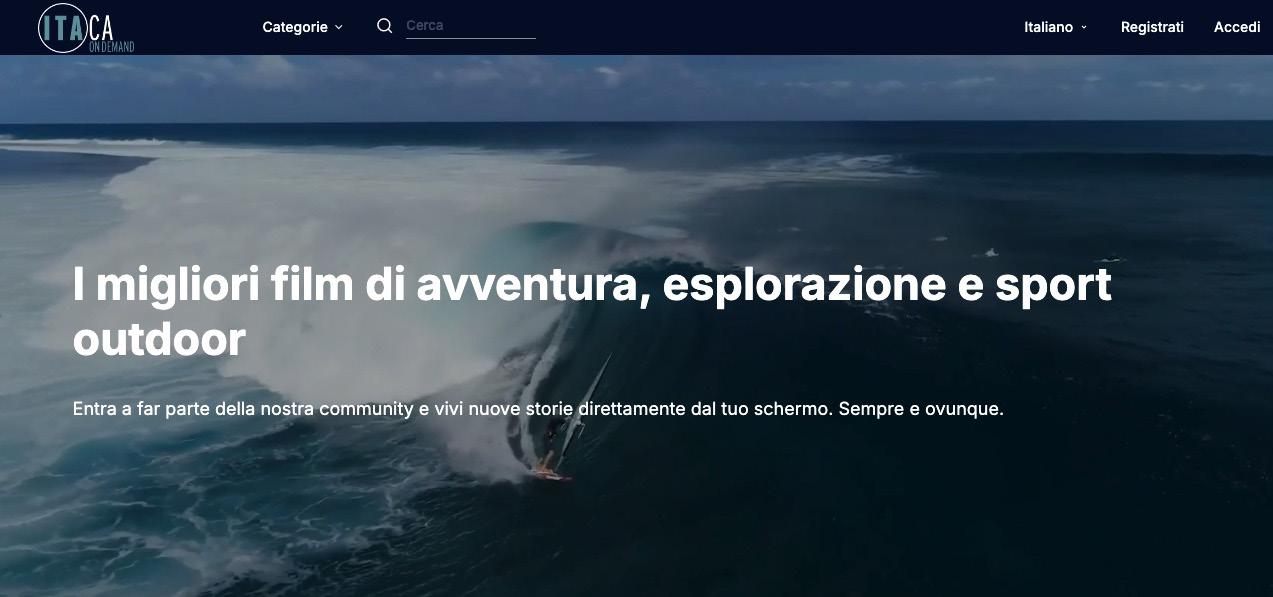The width and height of the screenshot is (1273, 597).
Task: Go to the Accedi login link
Action: pyautogui.click(x=1237, y=27)
